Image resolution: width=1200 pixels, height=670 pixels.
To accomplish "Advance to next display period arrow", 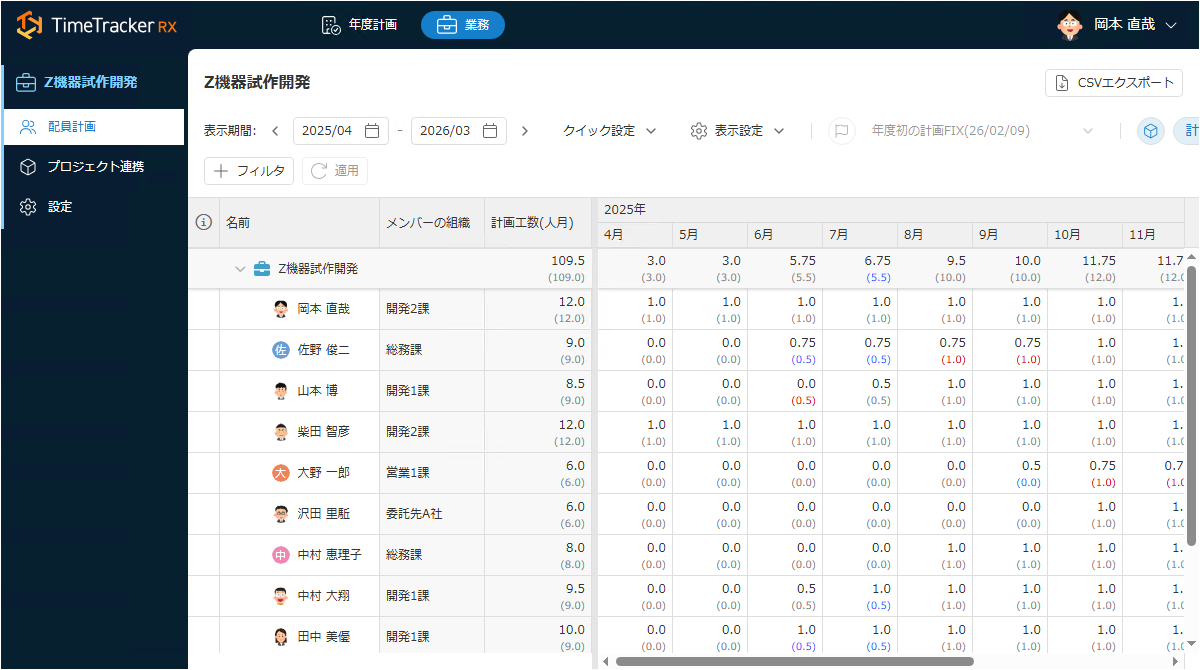I will click(525, 131).
